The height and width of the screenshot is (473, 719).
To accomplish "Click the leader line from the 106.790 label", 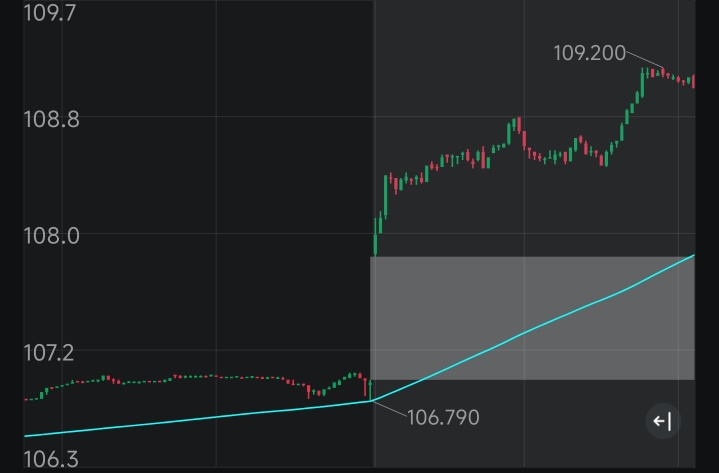I will coord(390,408).
